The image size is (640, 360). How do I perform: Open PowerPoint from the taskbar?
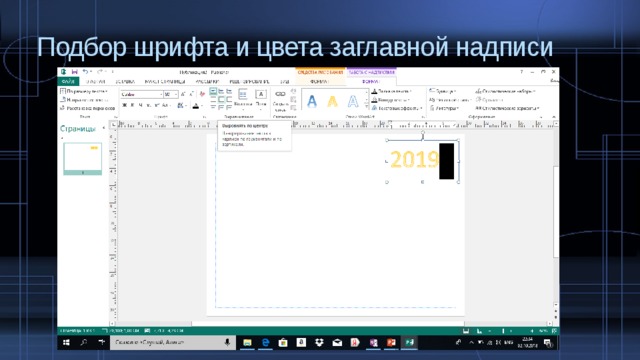tap(391, 342)
